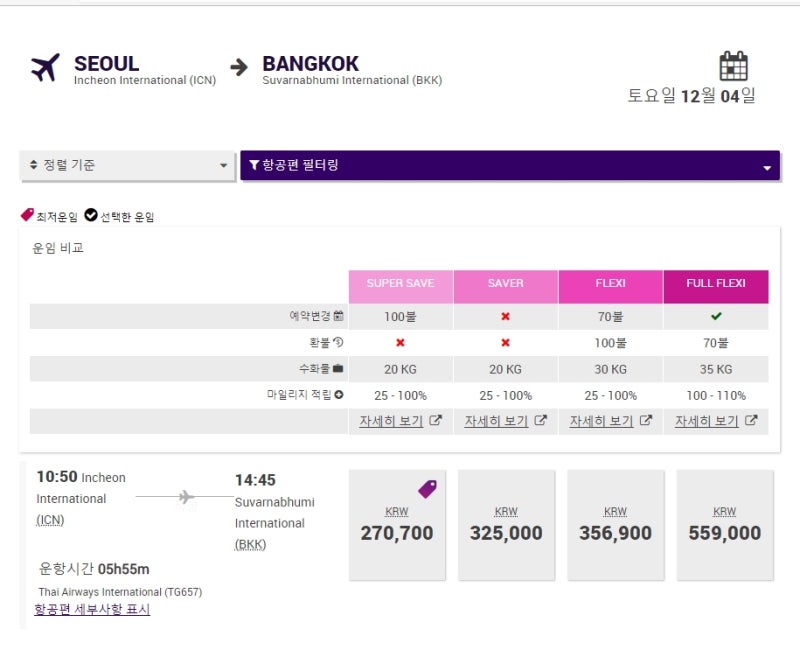
Task: Choose the KRW 325,000 fare card
Action: [506, 525]
